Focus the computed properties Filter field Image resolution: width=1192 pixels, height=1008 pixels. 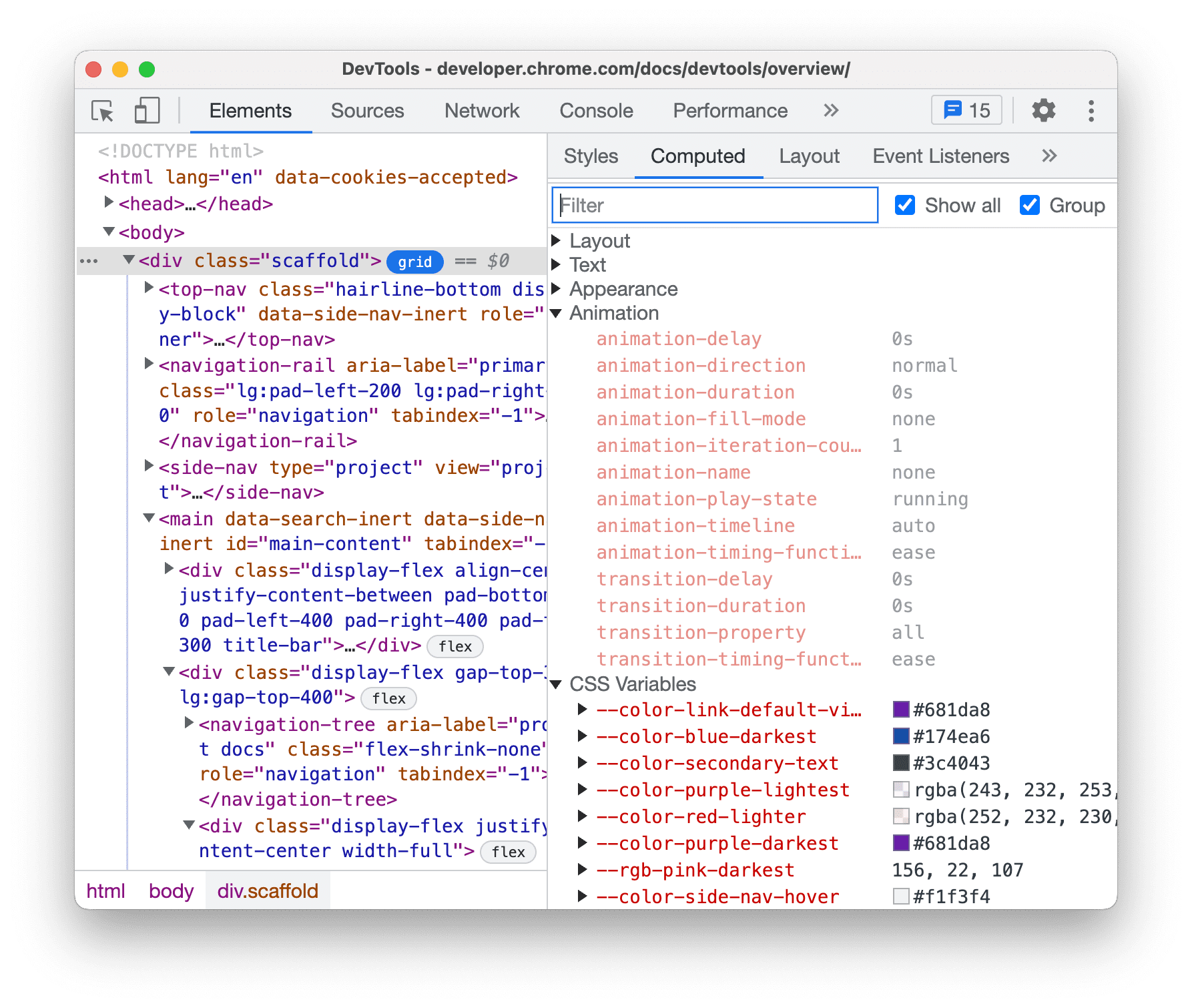(x=714, y=206)
